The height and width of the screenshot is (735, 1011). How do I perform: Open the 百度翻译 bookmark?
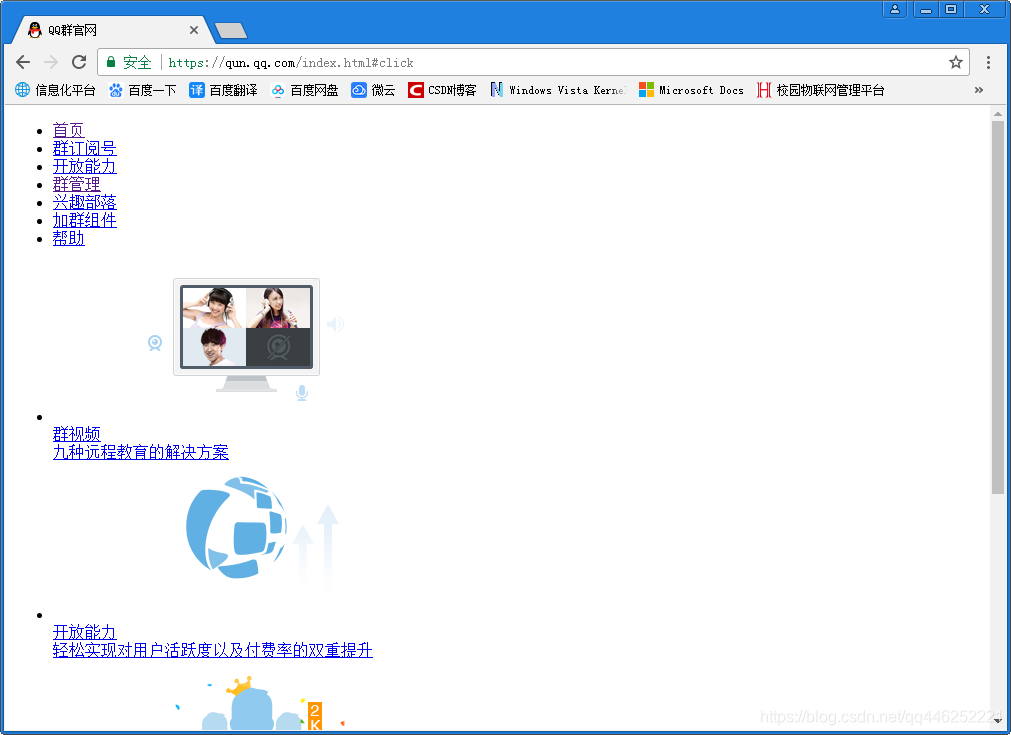click(x=223, y=90)
